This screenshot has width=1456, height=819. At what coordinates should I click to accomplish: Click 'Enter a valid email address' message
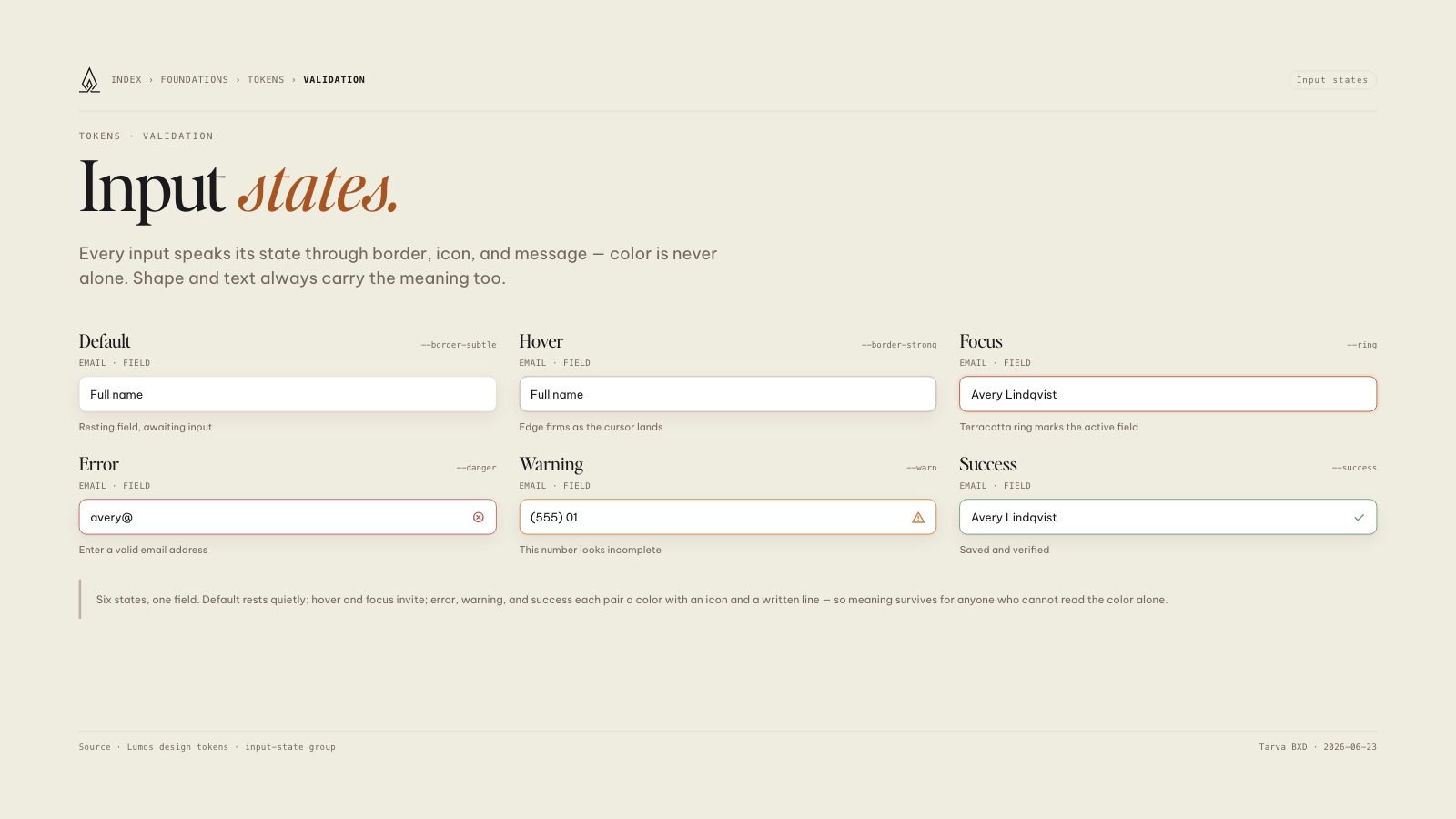[x=143, y=550]
